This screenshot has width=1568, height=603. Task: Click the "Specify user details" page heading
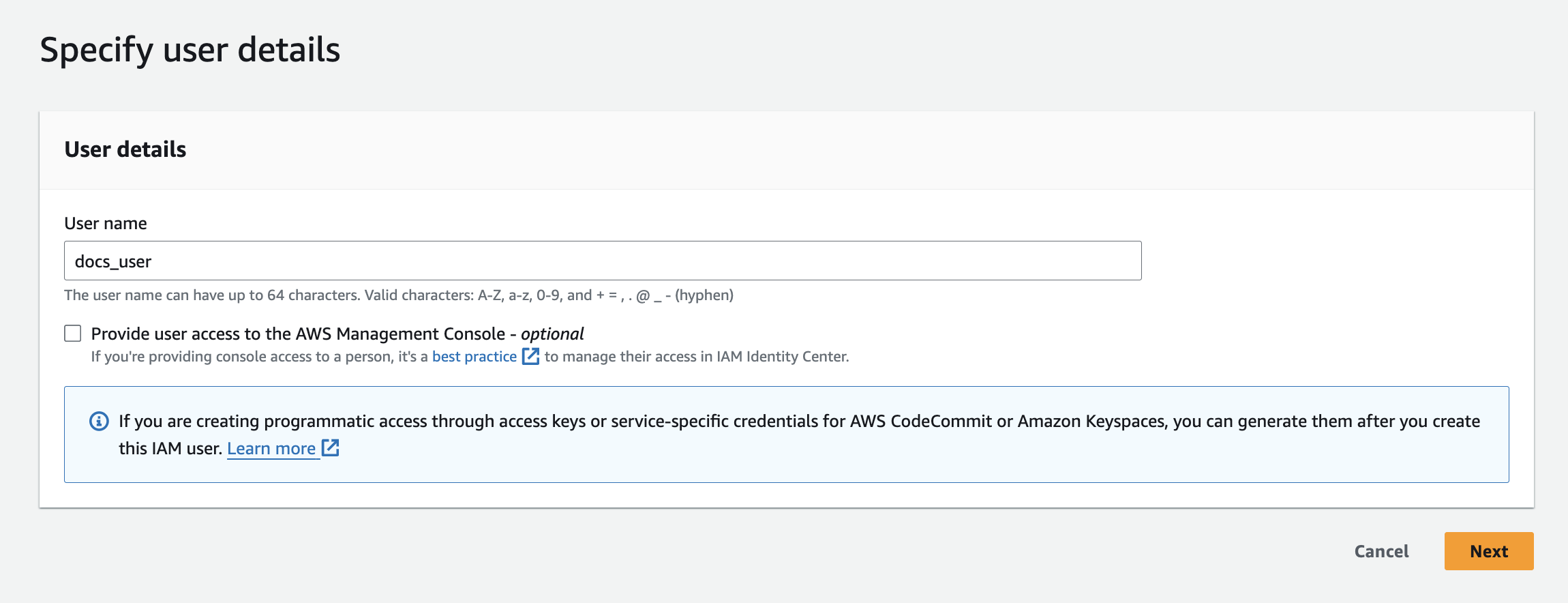tap(190, 50)
